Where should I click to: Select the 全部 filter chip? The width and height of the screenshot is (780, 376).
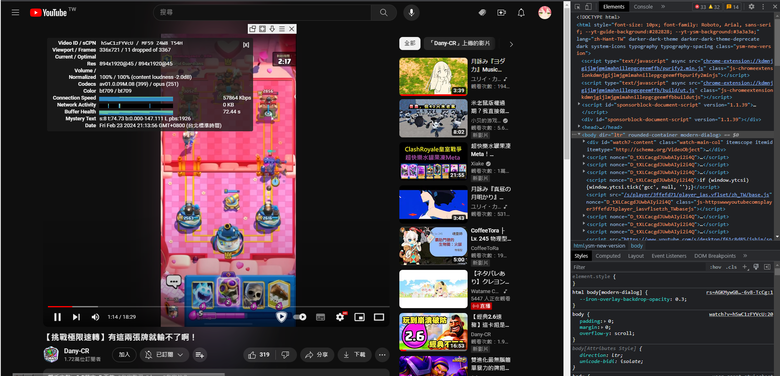[409, 44]
